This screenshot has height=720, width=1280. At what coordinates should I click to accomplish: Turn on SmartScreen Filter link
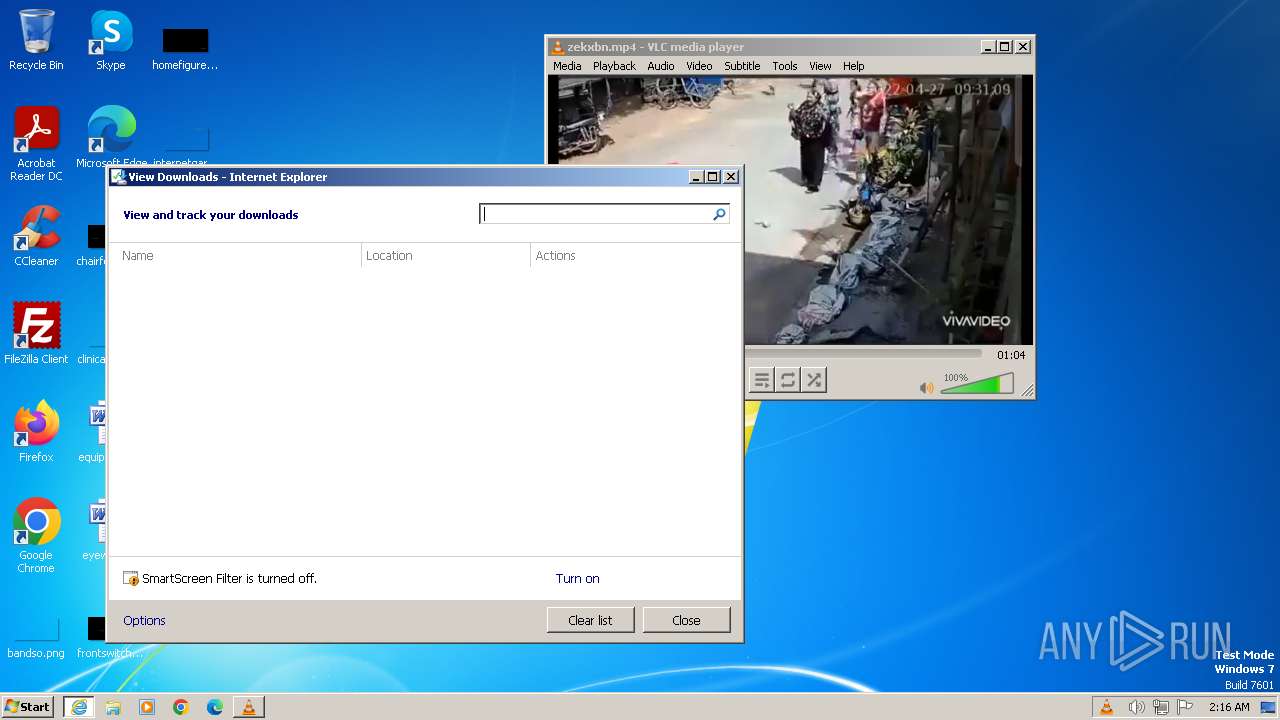(578, 579)
